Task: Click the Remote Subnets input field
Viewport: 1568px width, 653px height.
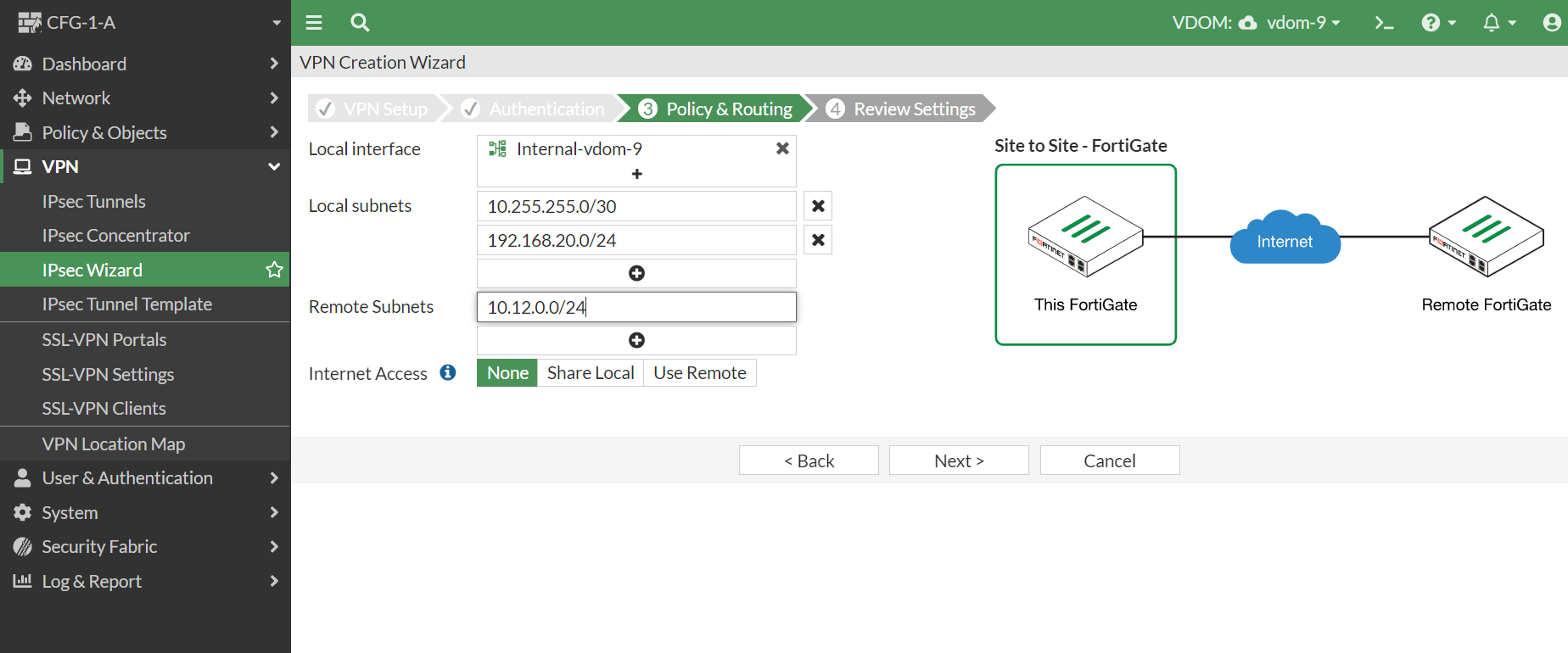Action: coord(636,307)
